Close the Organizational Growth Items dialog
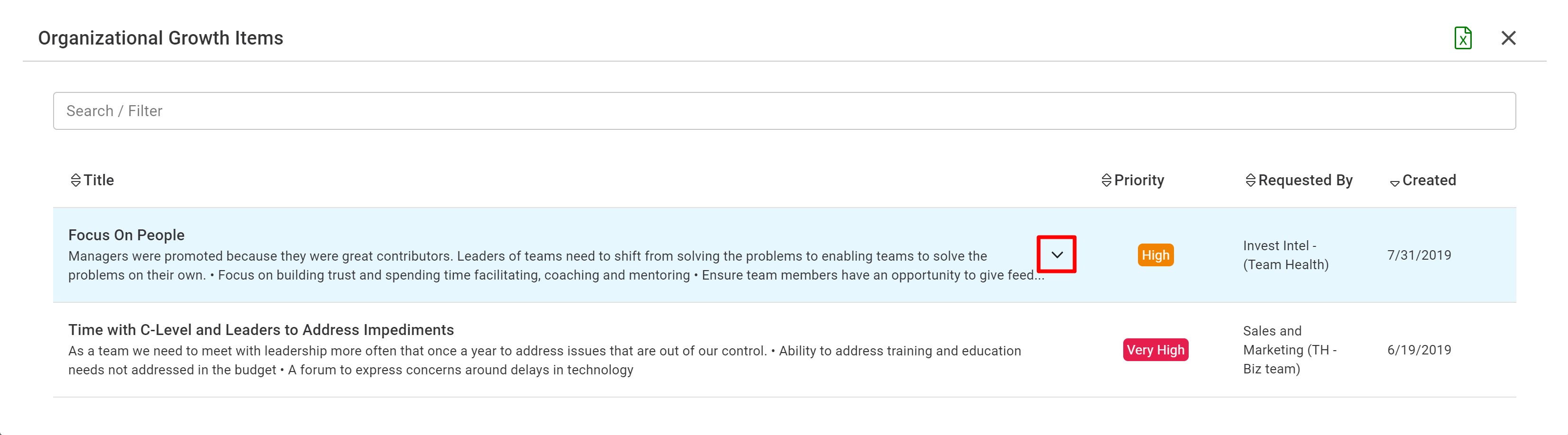The width and height of the screenshot is (1568, 435). [1508, 38]
